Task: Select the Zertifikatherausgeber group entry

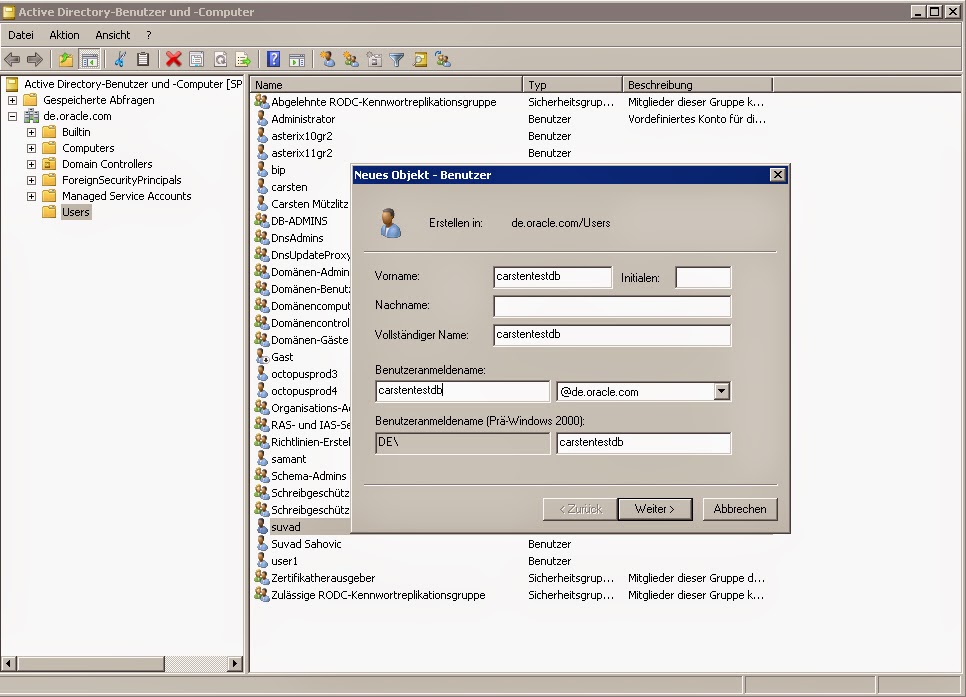Action: point(323,578)
